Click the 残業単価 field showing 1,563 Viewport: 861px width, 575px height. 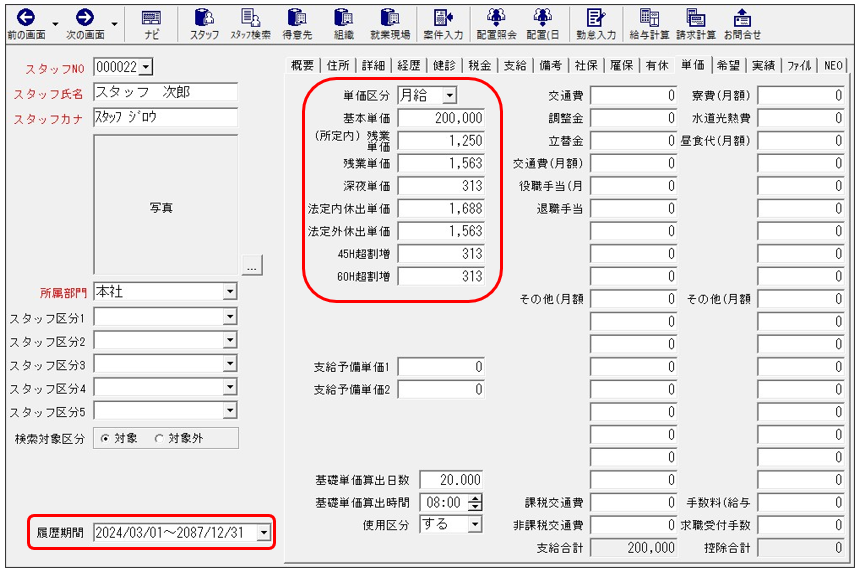[441, 163]
